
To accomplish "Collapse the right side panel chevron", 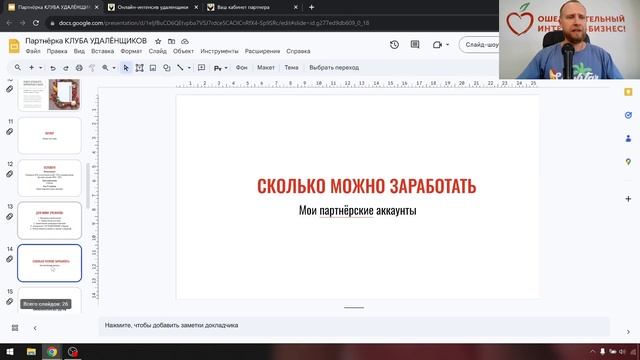I will tap(628, 332).
